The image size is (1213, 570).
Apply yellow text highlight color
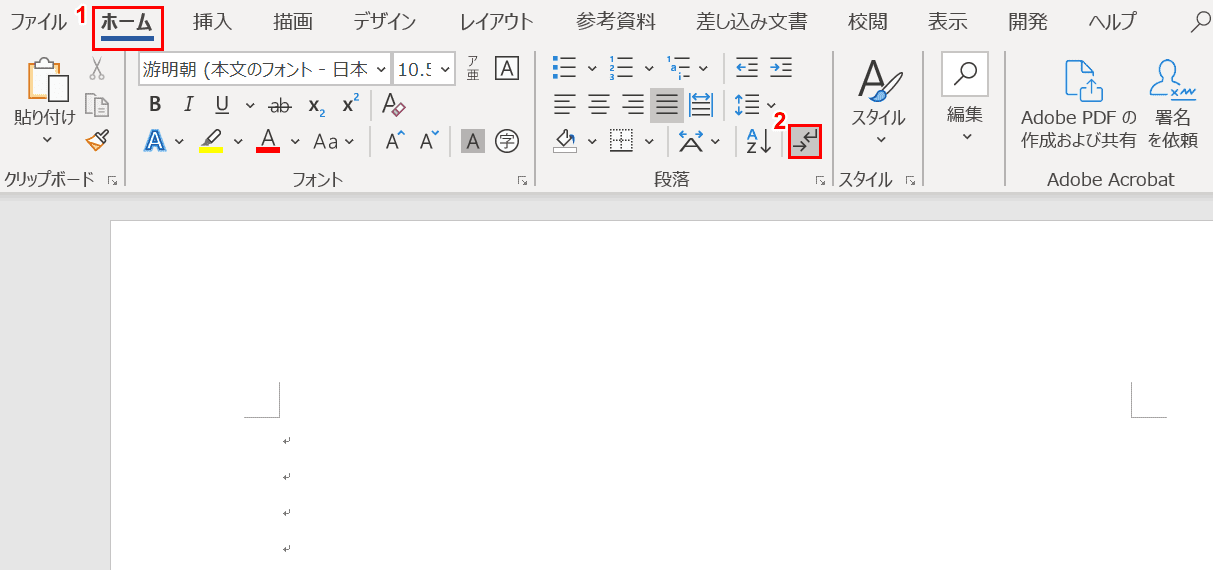[x=211, y=141]
